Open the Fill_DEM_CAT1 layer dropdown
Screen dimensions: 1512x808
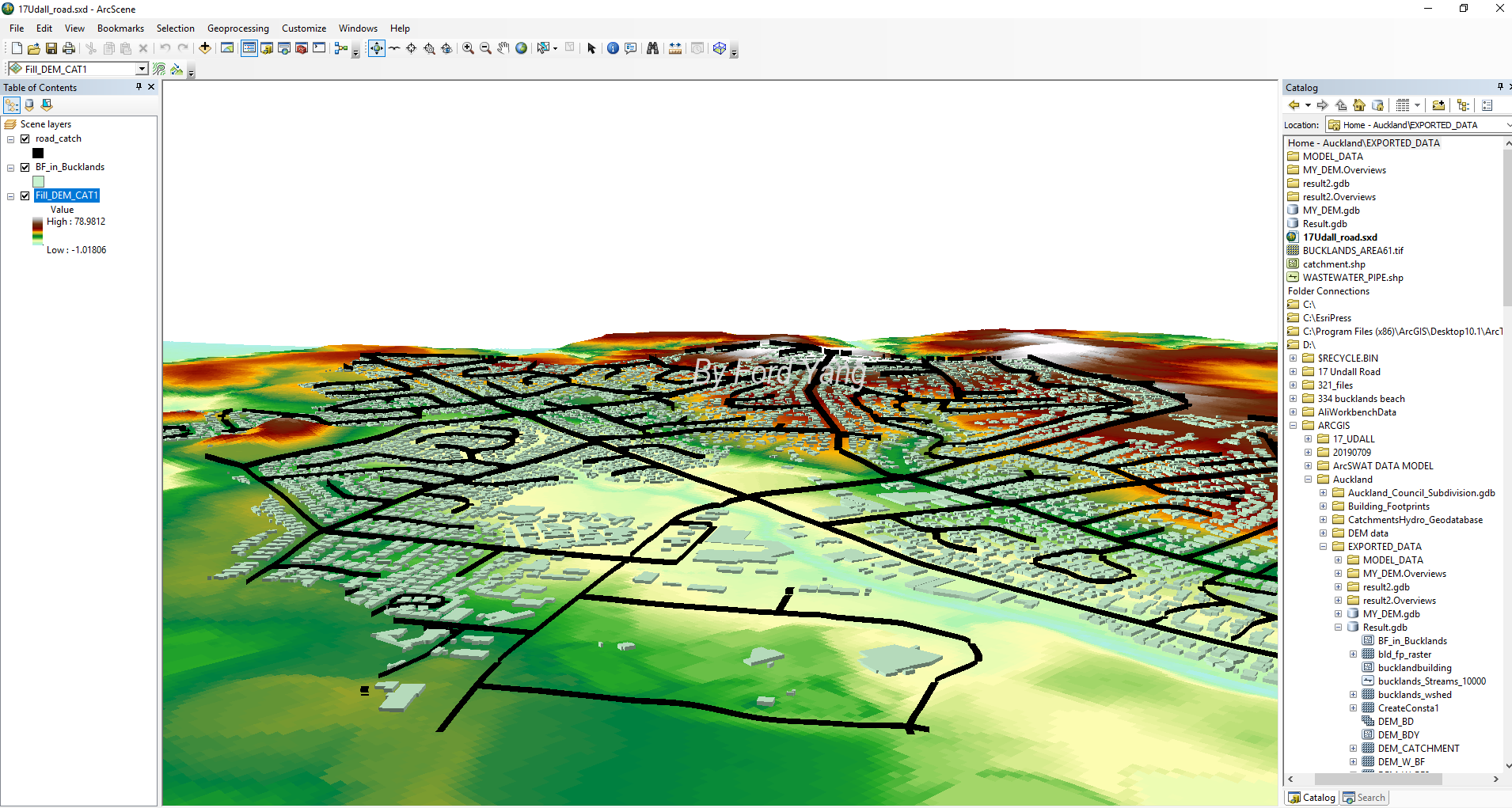coord(142,69)
